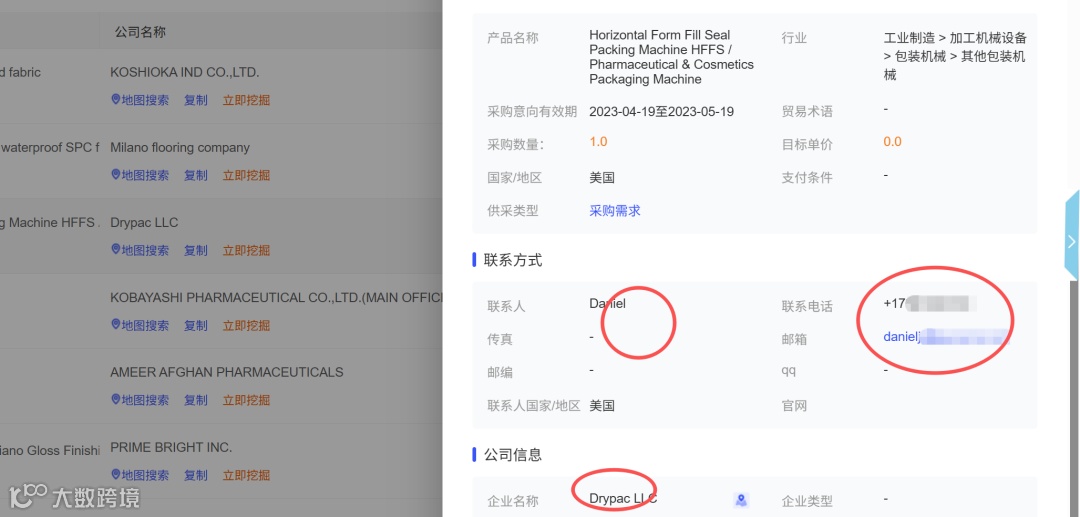Click the country value 美国 beside 国家/地区
Viewport: 1080px width, 517px height.
[x=602, y=178]
